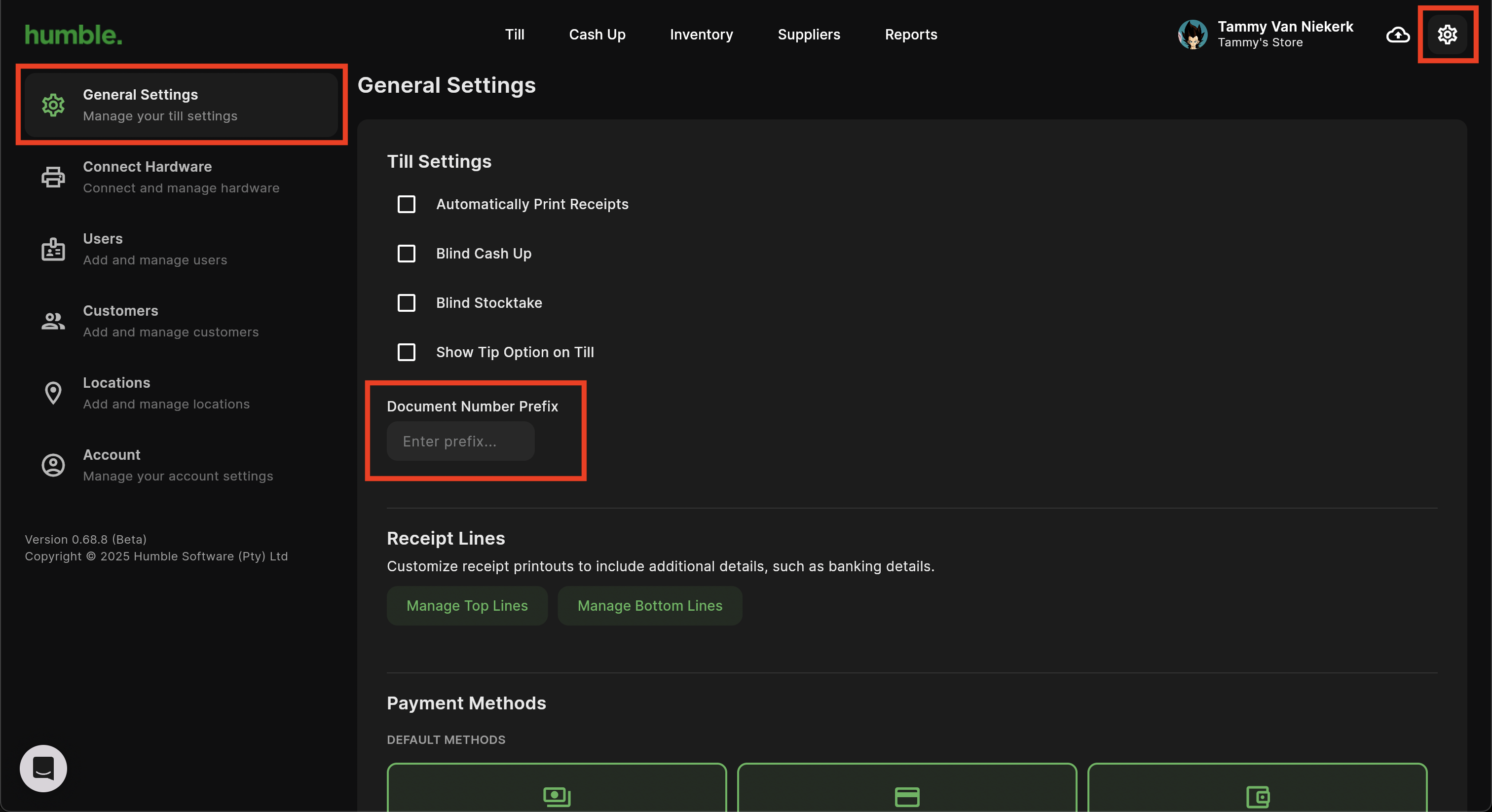
Task: Click the green General Settings gear icon
Action: [x=53, y=105]
